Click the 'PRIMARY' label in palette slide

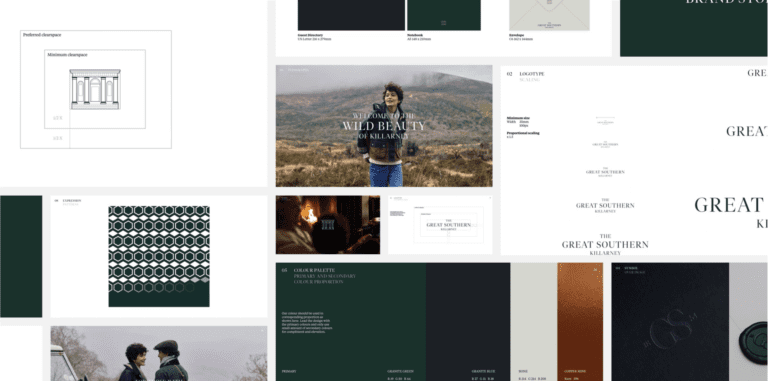[x=288, y=372]
